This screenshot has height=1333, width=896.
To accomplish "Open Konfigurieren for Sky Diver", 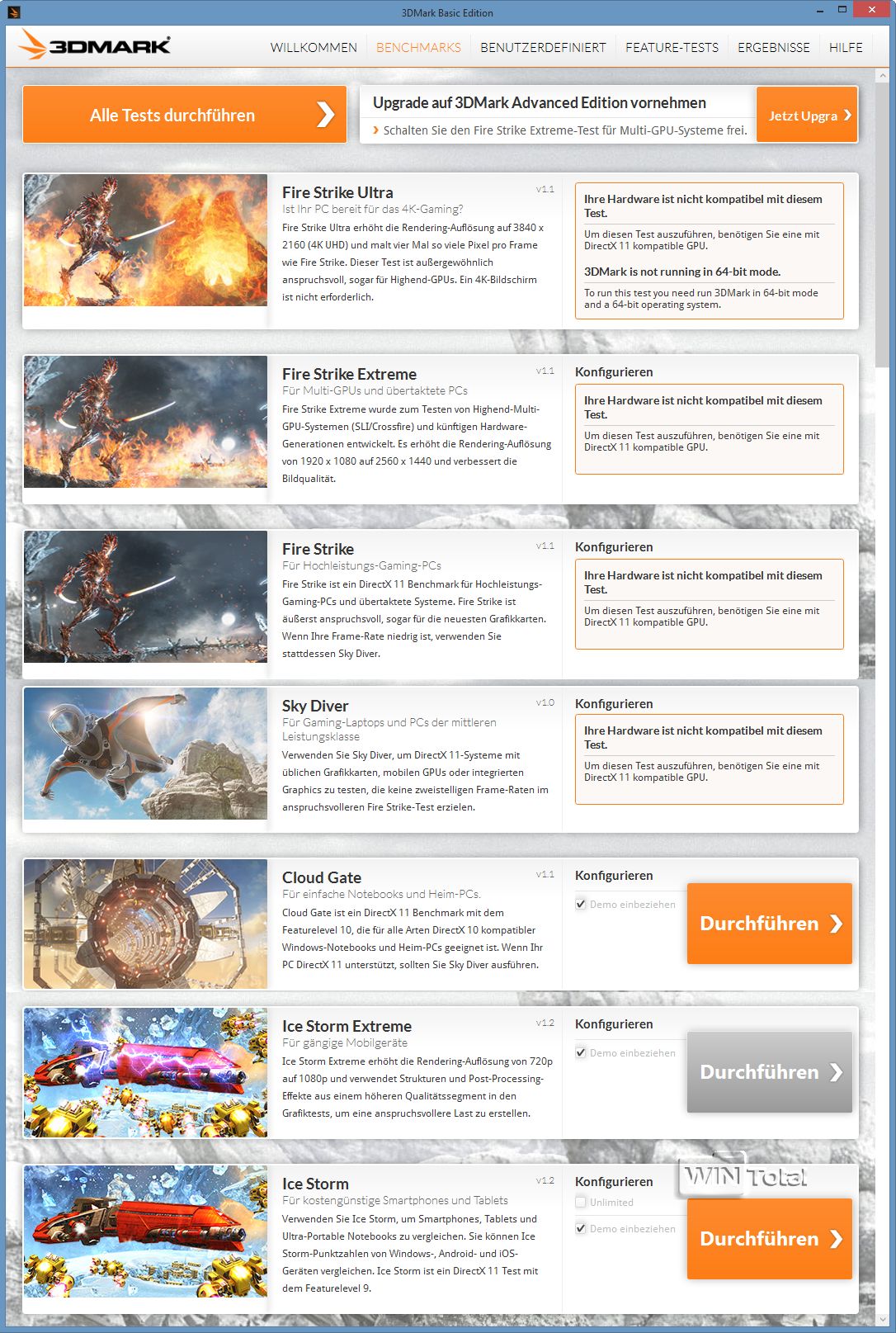I will click(x=614, y=704).
